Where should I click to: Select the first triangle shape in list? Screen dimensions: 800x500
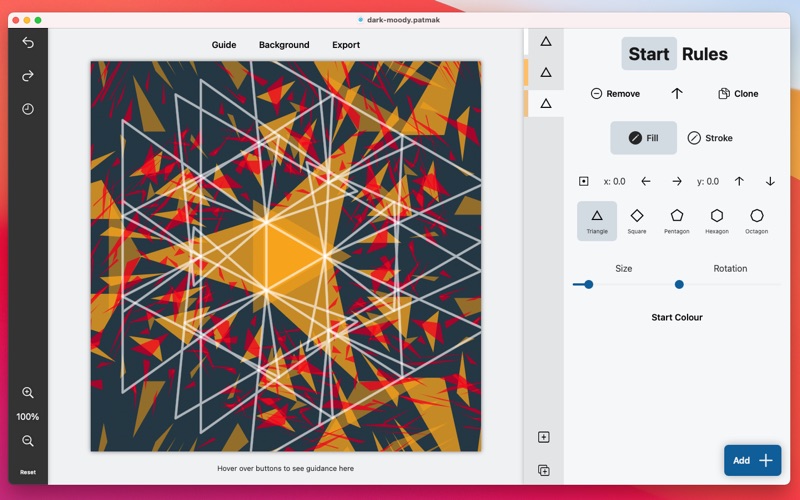(546, 41)
